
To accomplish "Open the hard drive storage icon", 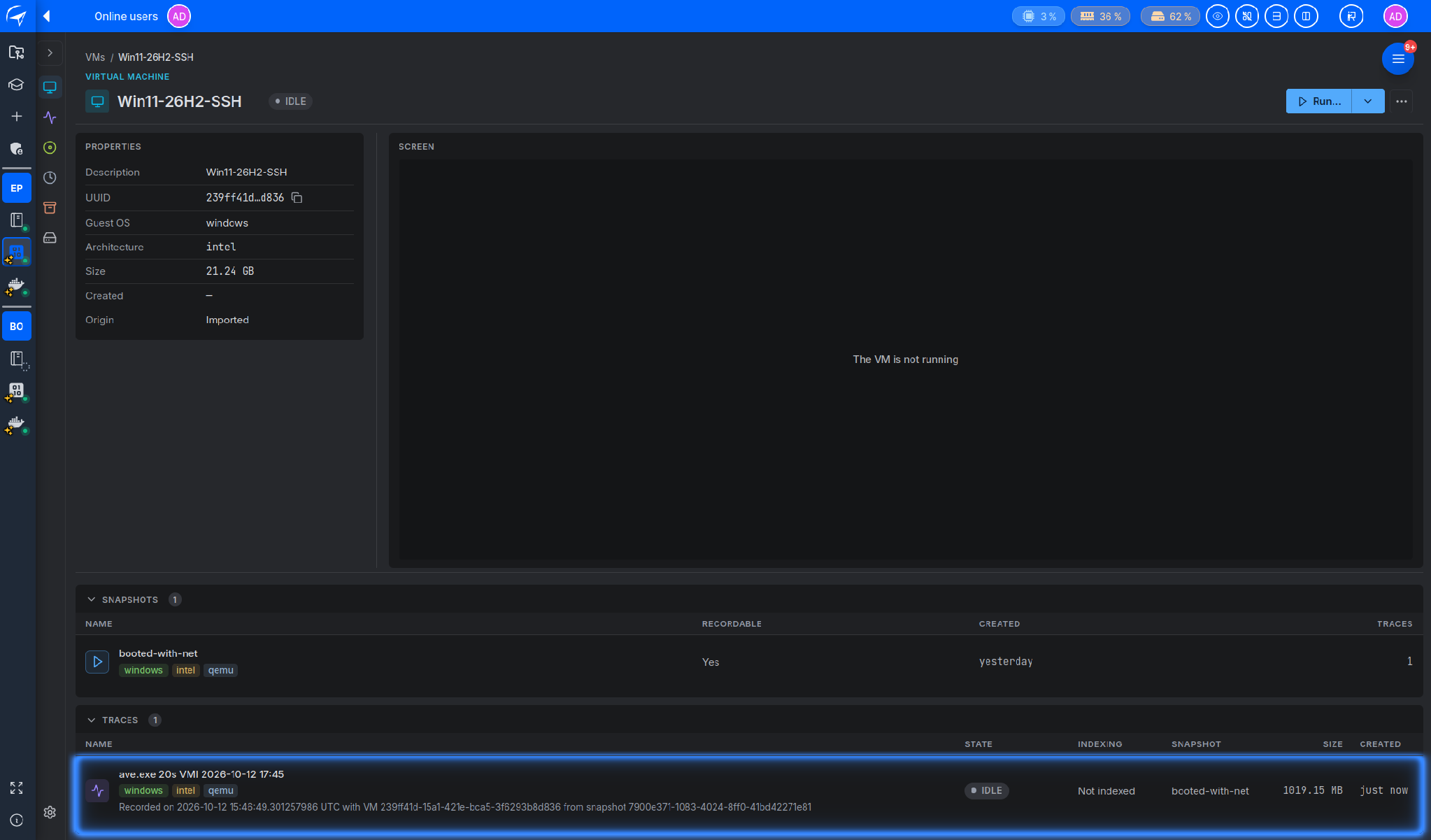I will point(50,238).
